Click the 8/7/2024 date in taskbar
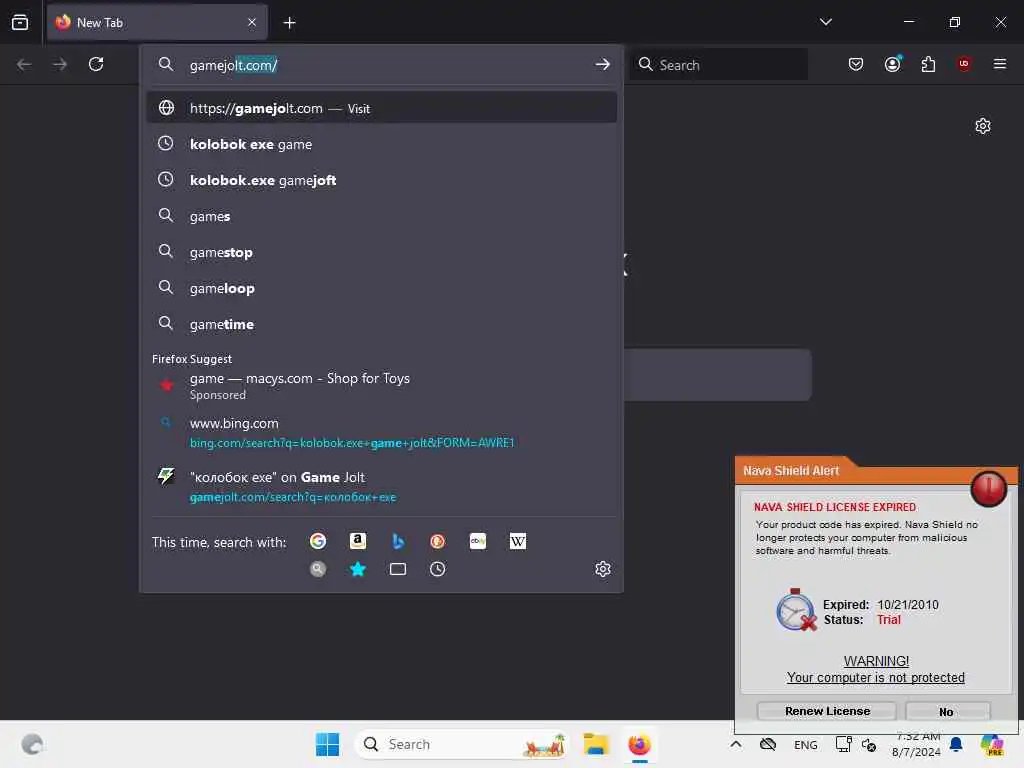 click(x=916, y=752)
